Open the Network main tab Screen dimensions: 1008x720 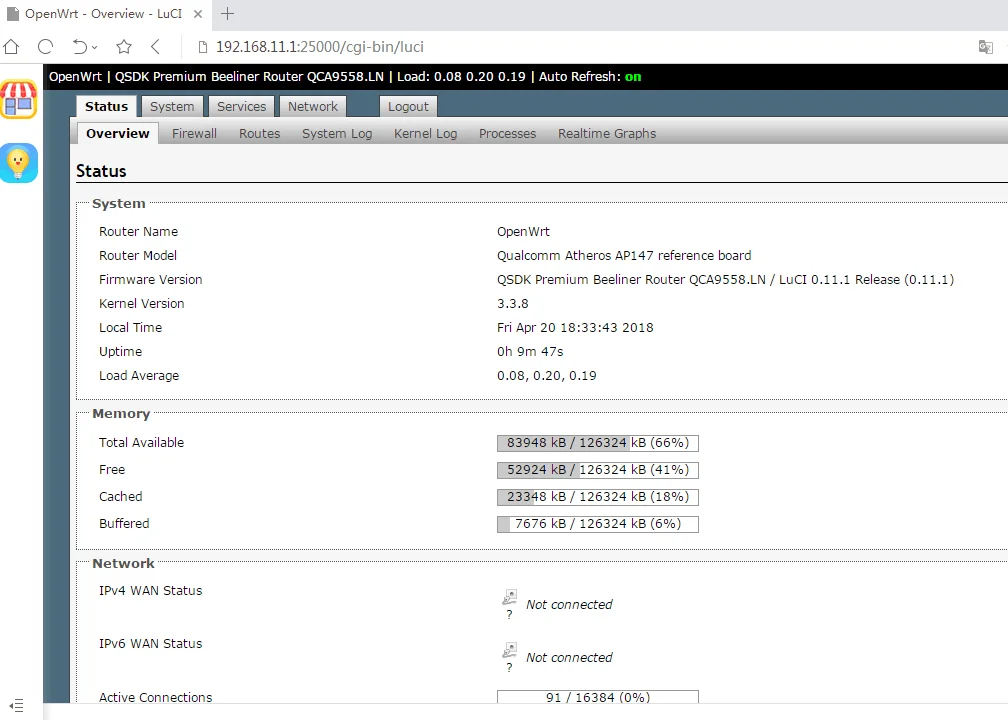pos(312,107)
